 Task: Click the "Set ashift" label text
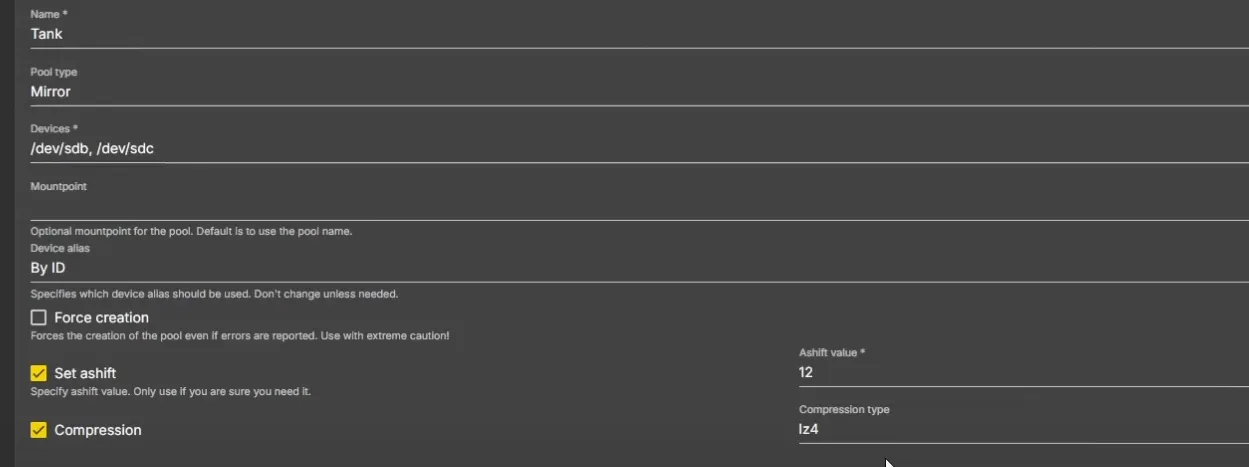click(85, 374)
